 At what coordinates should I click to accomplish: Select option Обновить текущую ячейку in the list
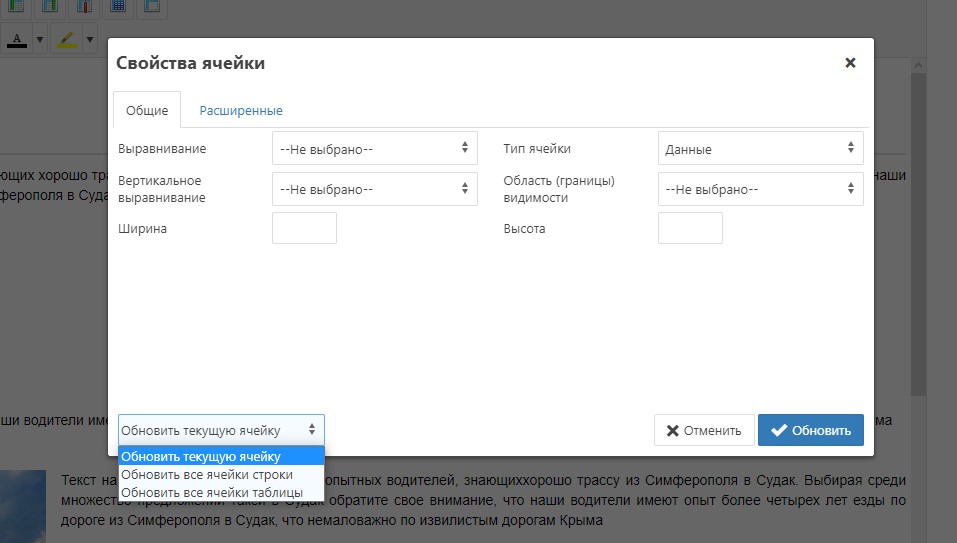(x=221, y=456)
